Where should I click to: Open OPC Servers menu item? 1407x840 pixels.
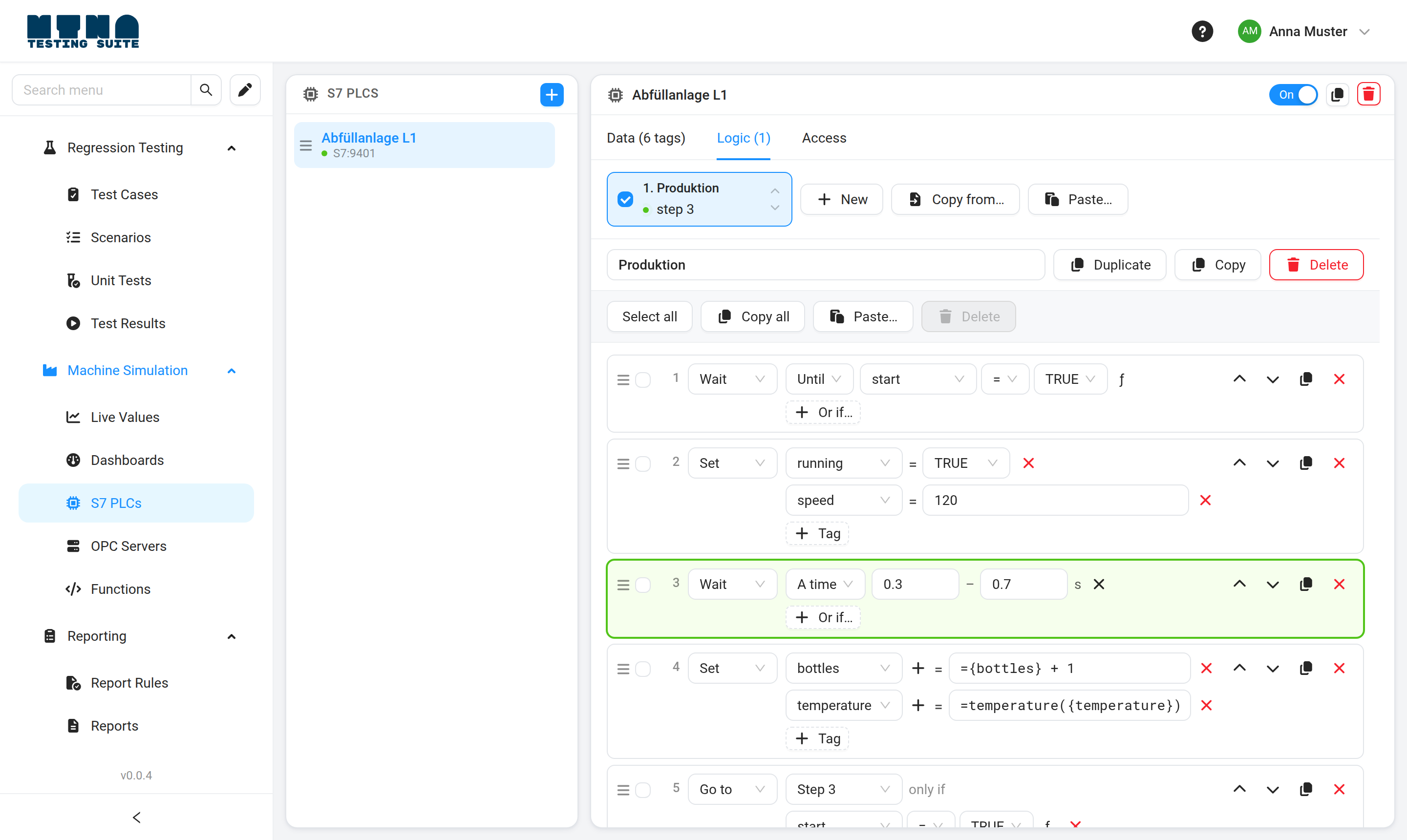coord(136,546)
